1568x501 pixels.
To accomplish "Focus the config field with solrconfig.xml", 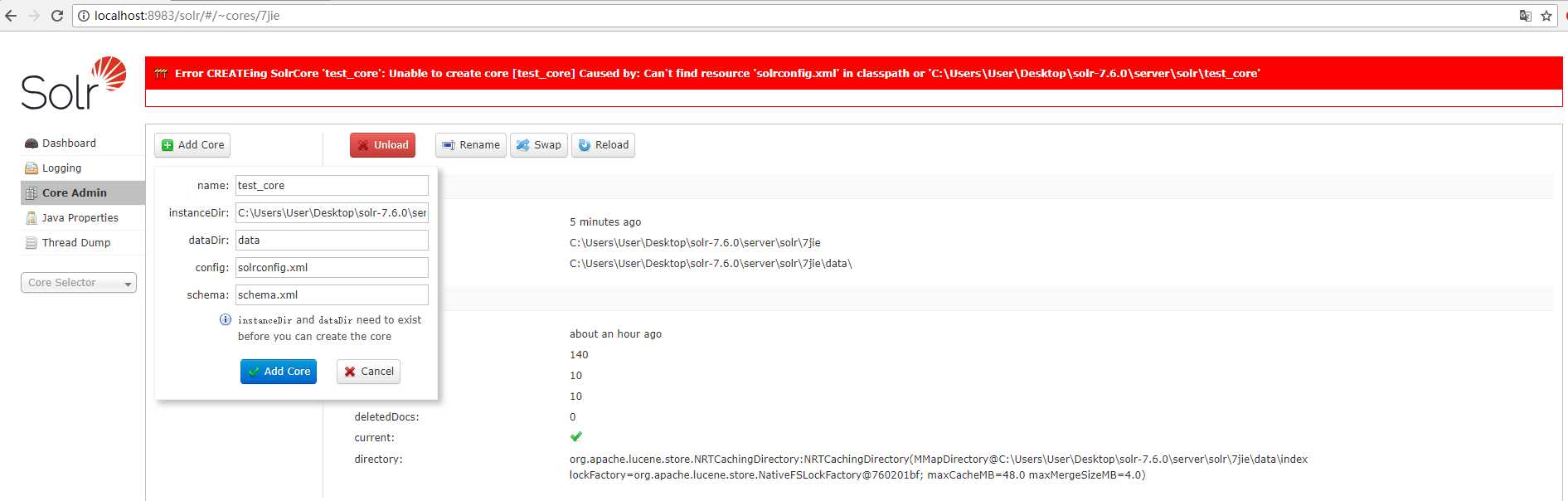I will pyautogui.click(x=332, y=268).
